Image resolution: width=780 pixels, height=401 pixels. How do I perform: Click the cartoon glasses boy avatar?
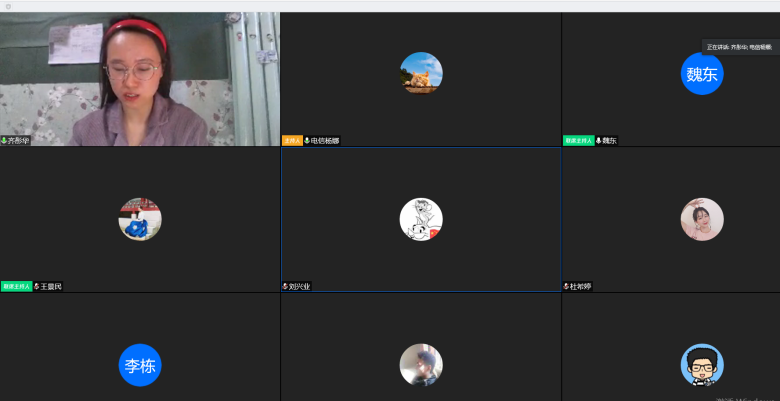click(702, 365)
